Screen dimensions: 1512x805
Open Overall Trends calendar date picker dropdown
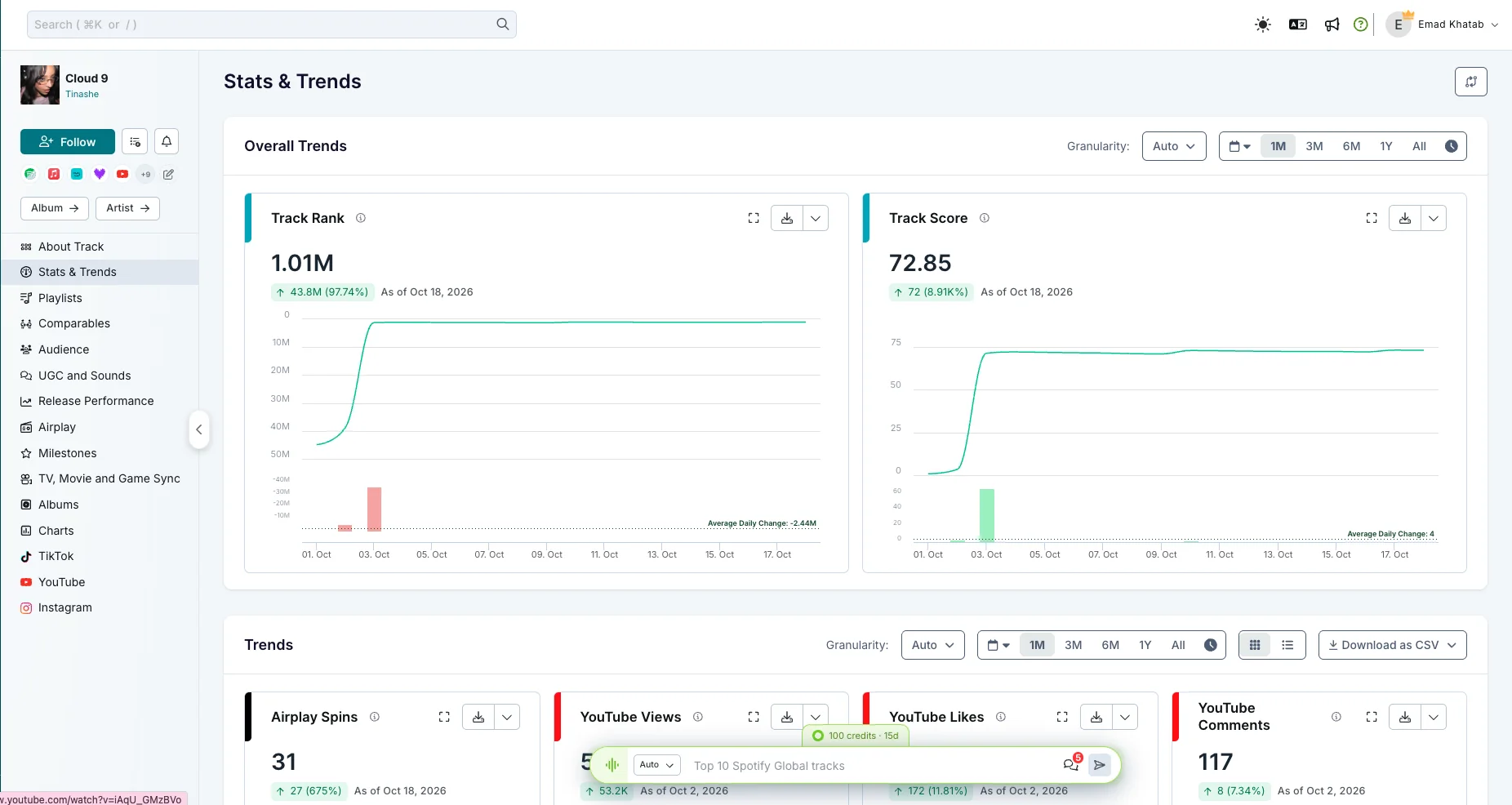pyautogui.click(x=1240, y=146)
